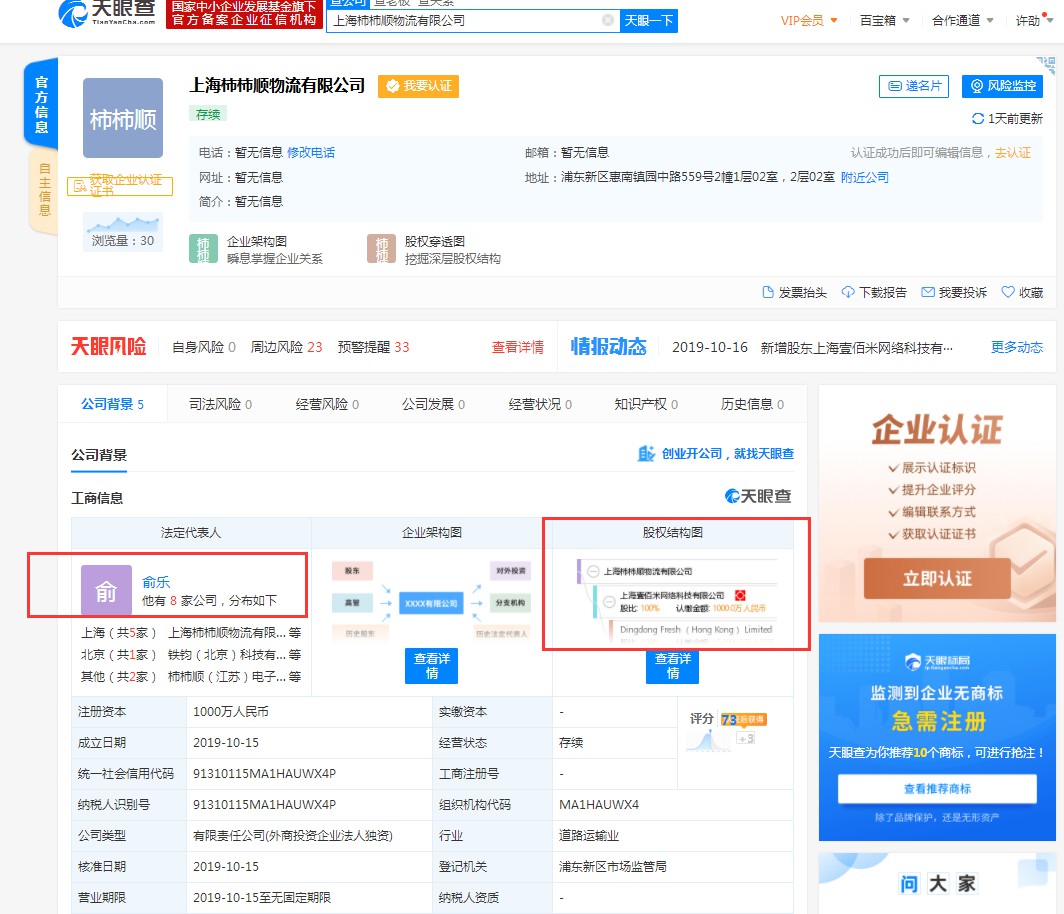1064x914 pixels.
Task: Click the brown 股权穿透图 icon
Action: 381,248
